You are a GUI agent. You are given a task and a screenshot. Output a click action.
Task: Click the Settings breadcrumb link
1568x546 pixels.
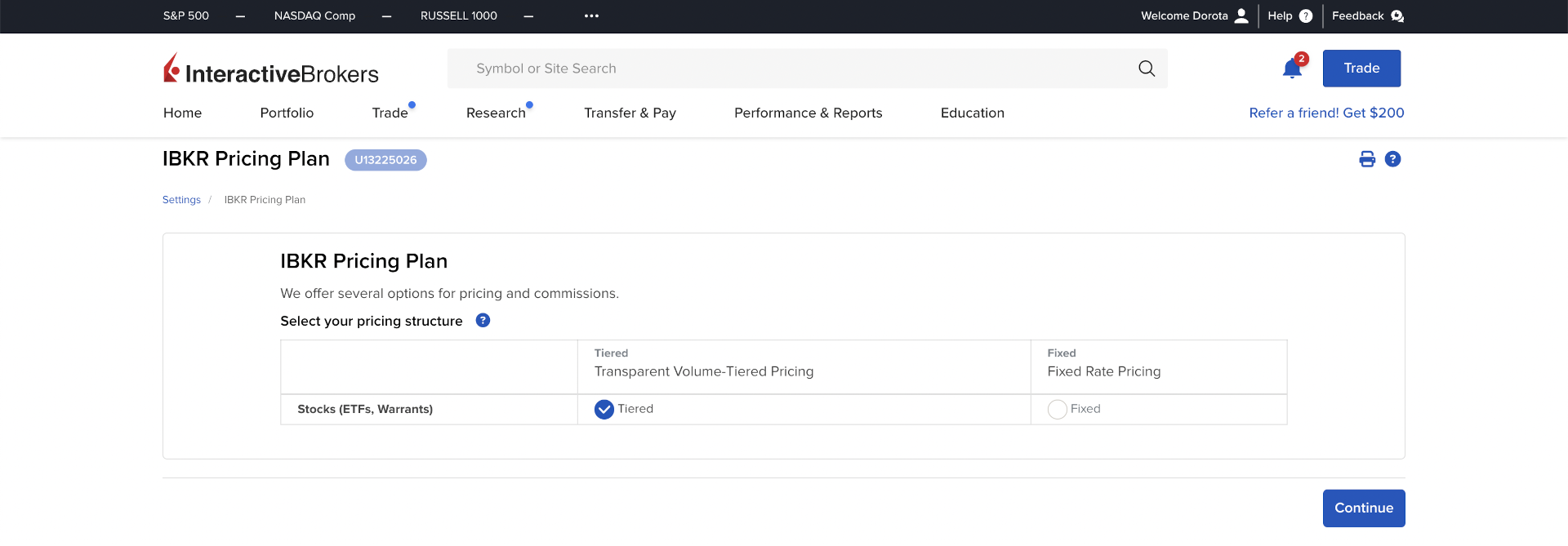(x=181, y=200)
